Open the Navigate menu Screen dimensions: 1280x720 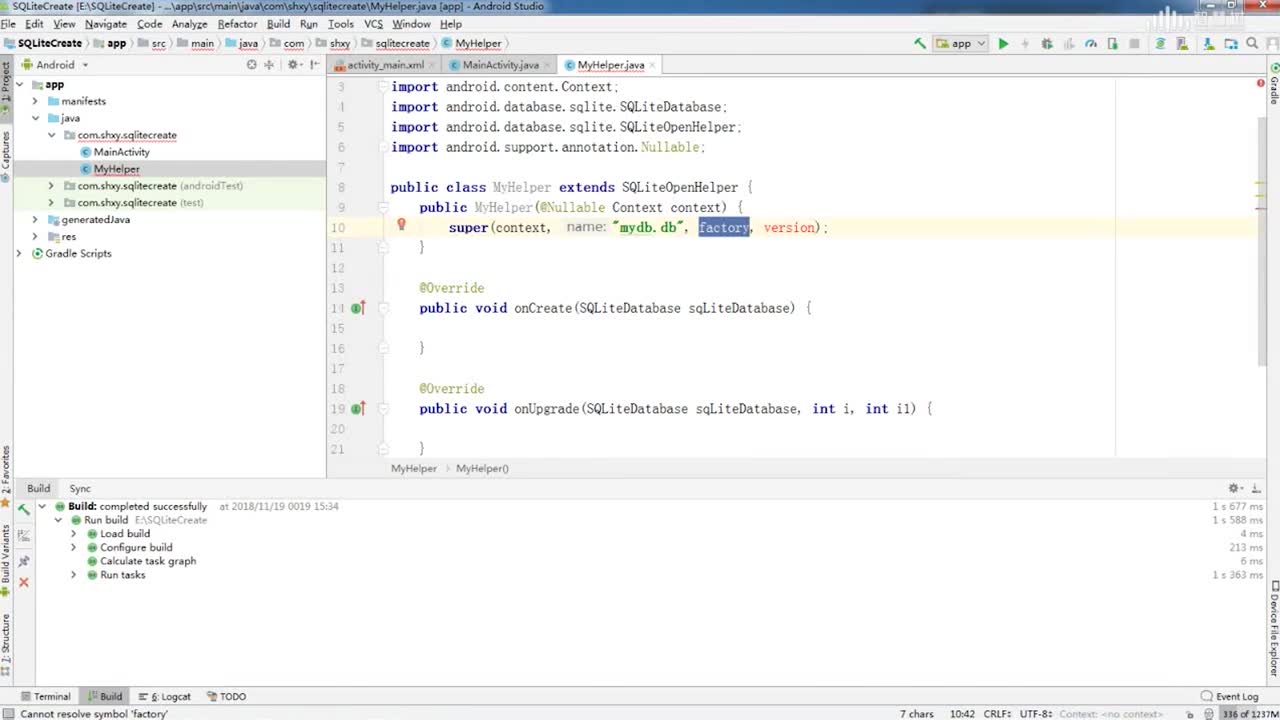coord(106,24)
